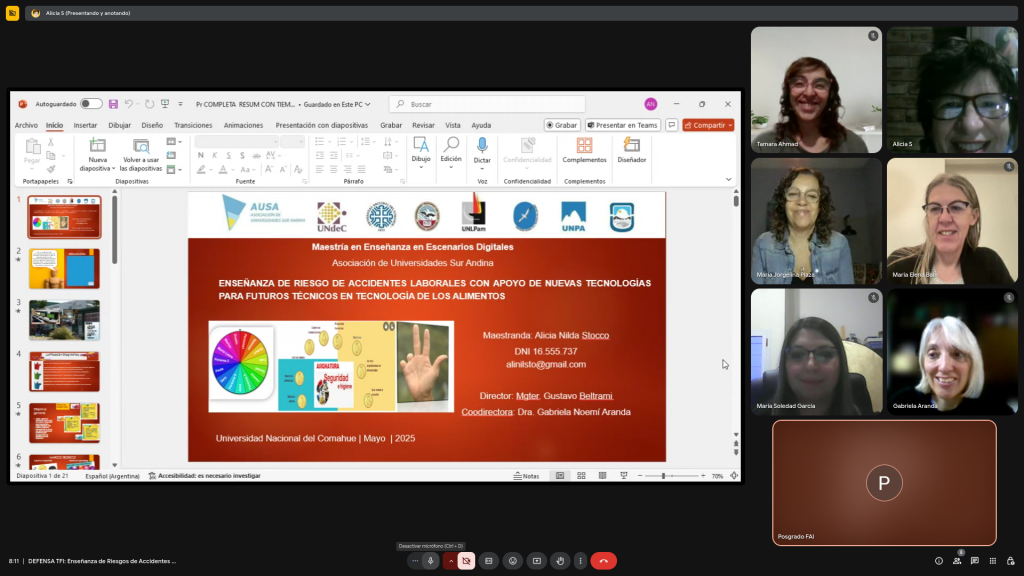Toggle the Autoguardado switch
1024x576 pixels.
[x=91, y=104]
